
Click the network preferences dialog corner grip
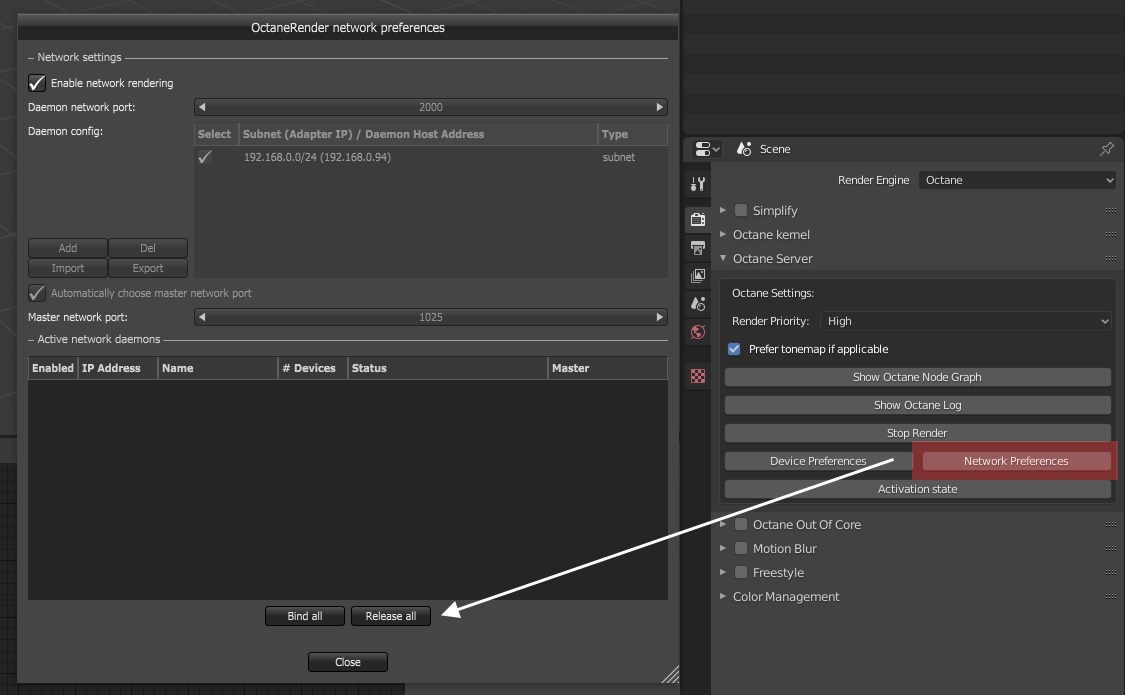[x=670, y=674]
